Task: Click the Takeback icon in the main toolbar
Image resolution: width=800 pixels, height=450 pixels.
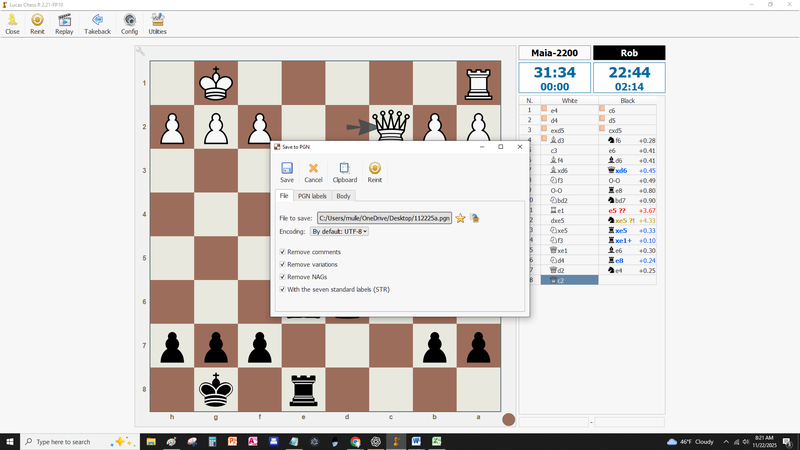Action: (97, 24)
